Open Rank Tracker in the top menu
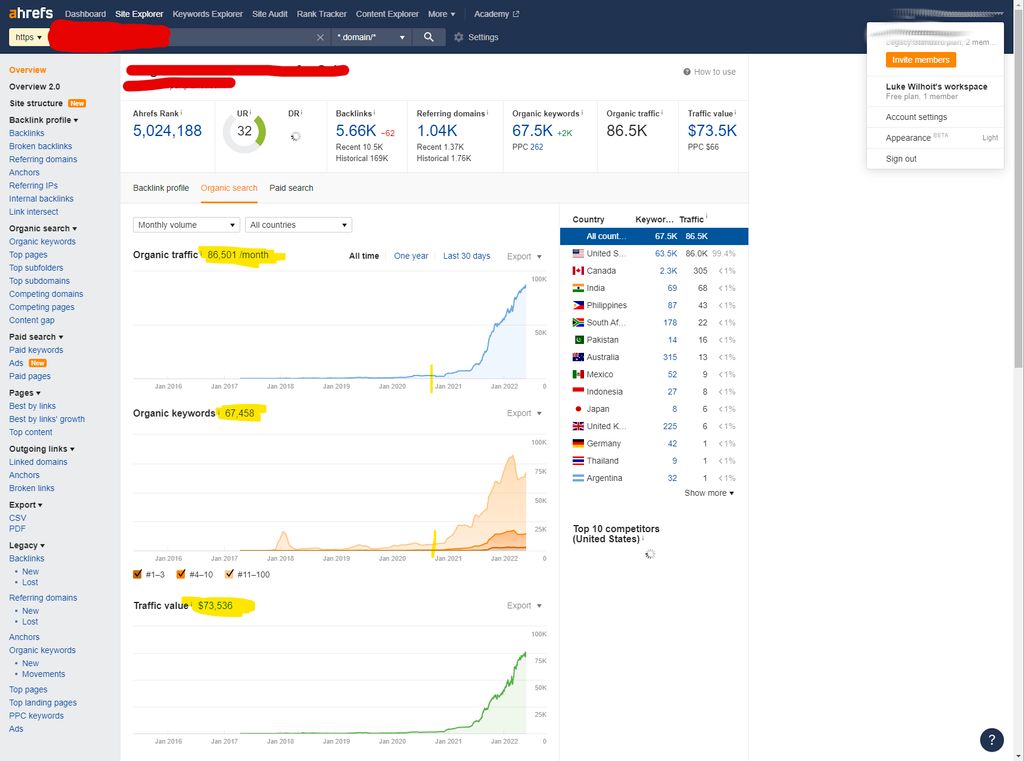Image resolution: width=1024 pixels, height=761 pixels. pos(321,14)
